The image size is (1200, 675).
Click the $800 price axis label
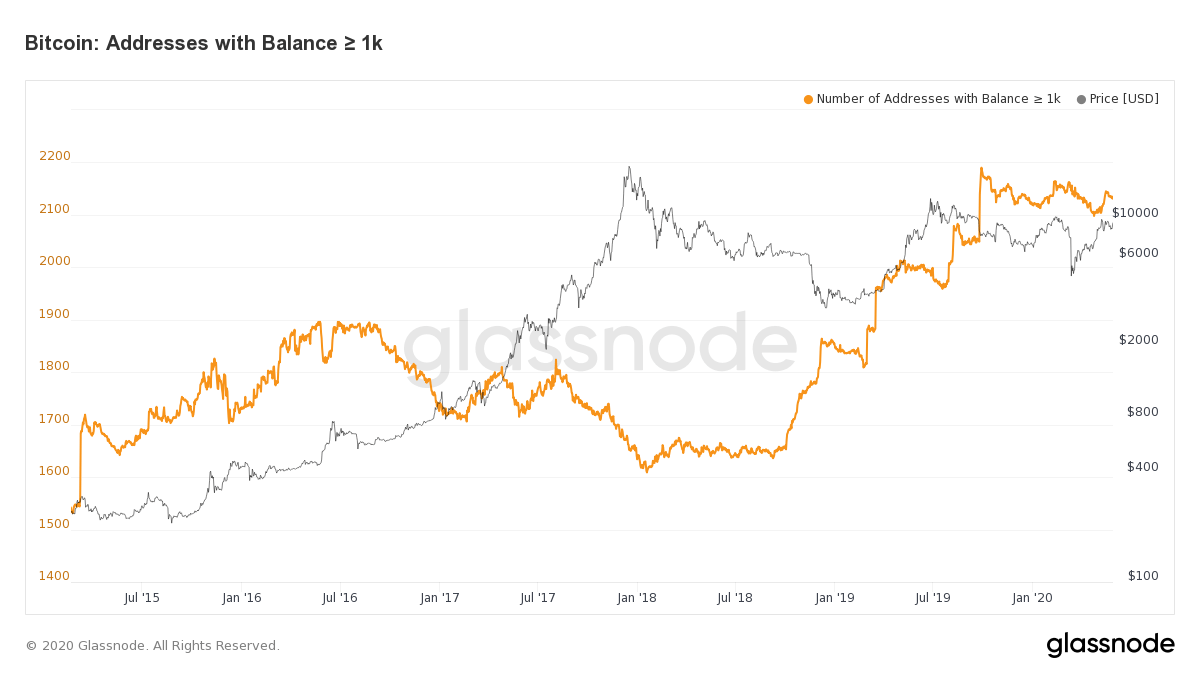(1143, 412)
